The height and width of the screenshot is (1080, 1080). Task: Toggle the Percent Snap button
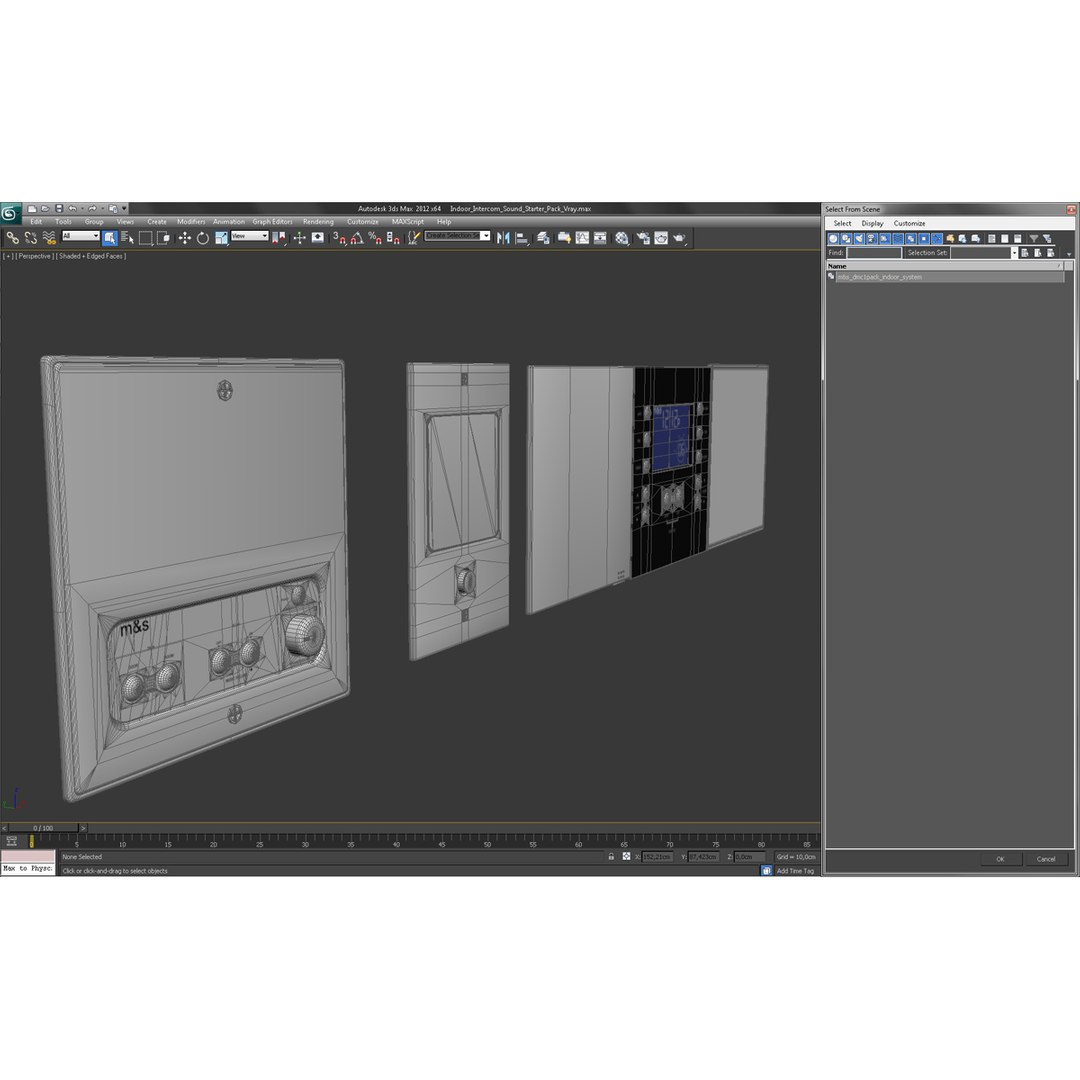click(x=375, y=238)
